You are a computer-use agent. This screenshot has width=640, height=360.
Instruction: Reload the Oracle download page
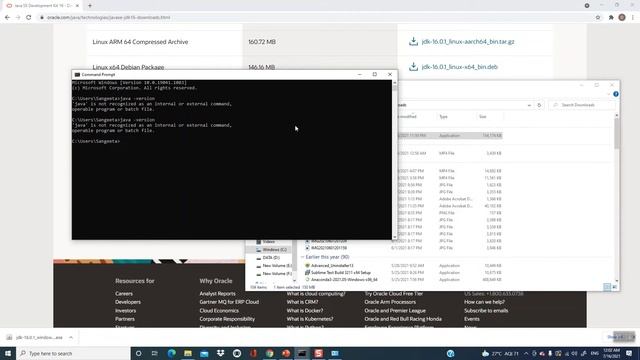click(29, 18)
